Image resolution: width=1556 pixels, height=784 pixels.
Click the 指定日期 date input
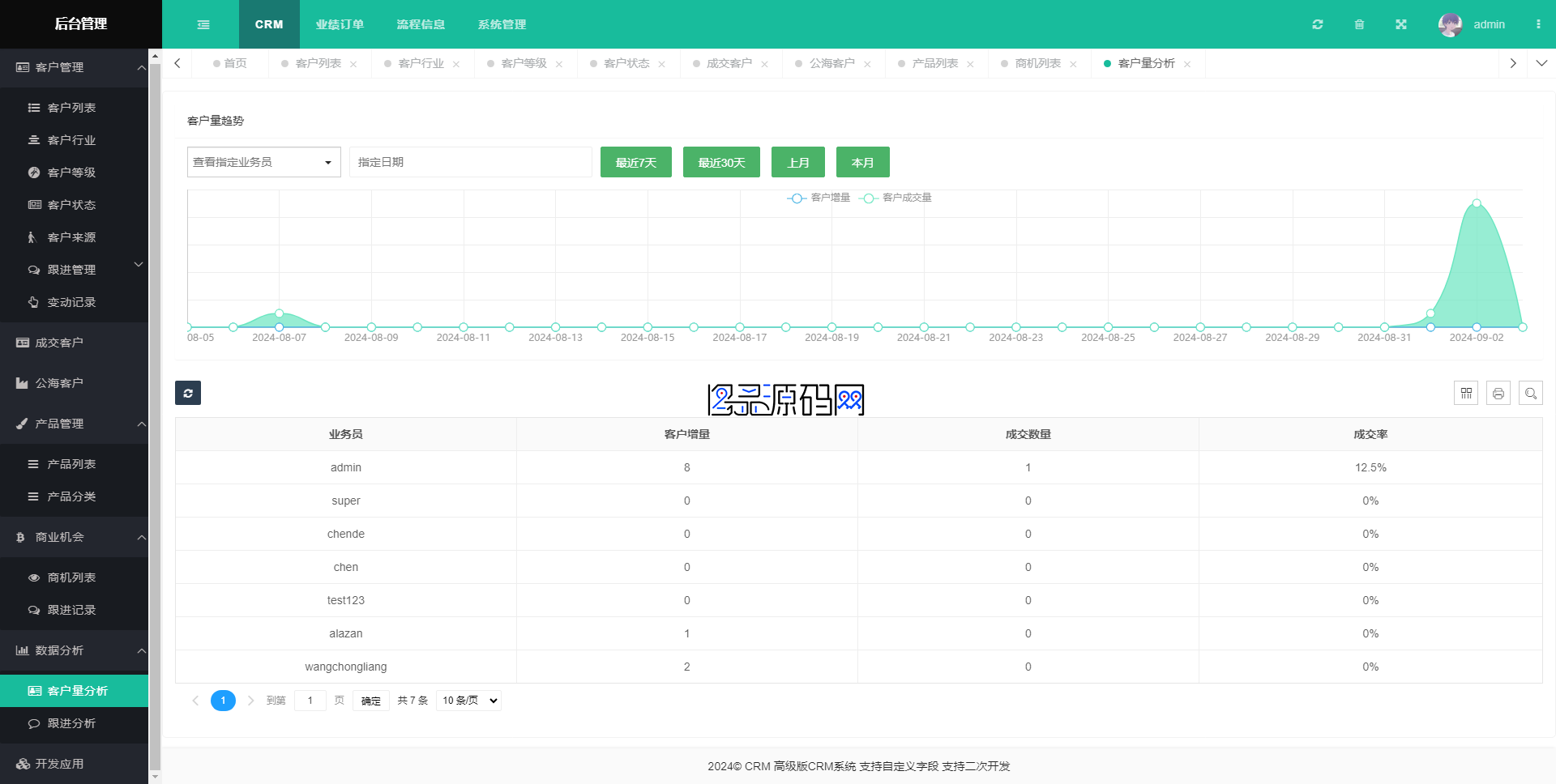pyautogui.click(x=471, y=162)
